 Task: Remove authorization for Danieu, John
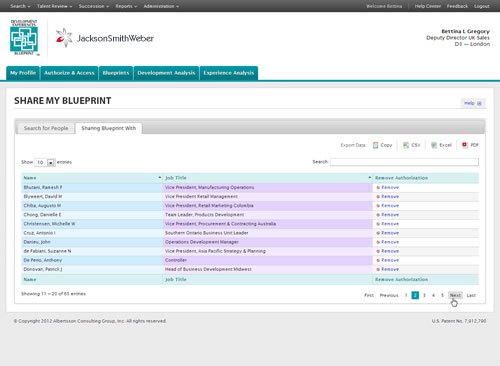(x=388, y=242)
